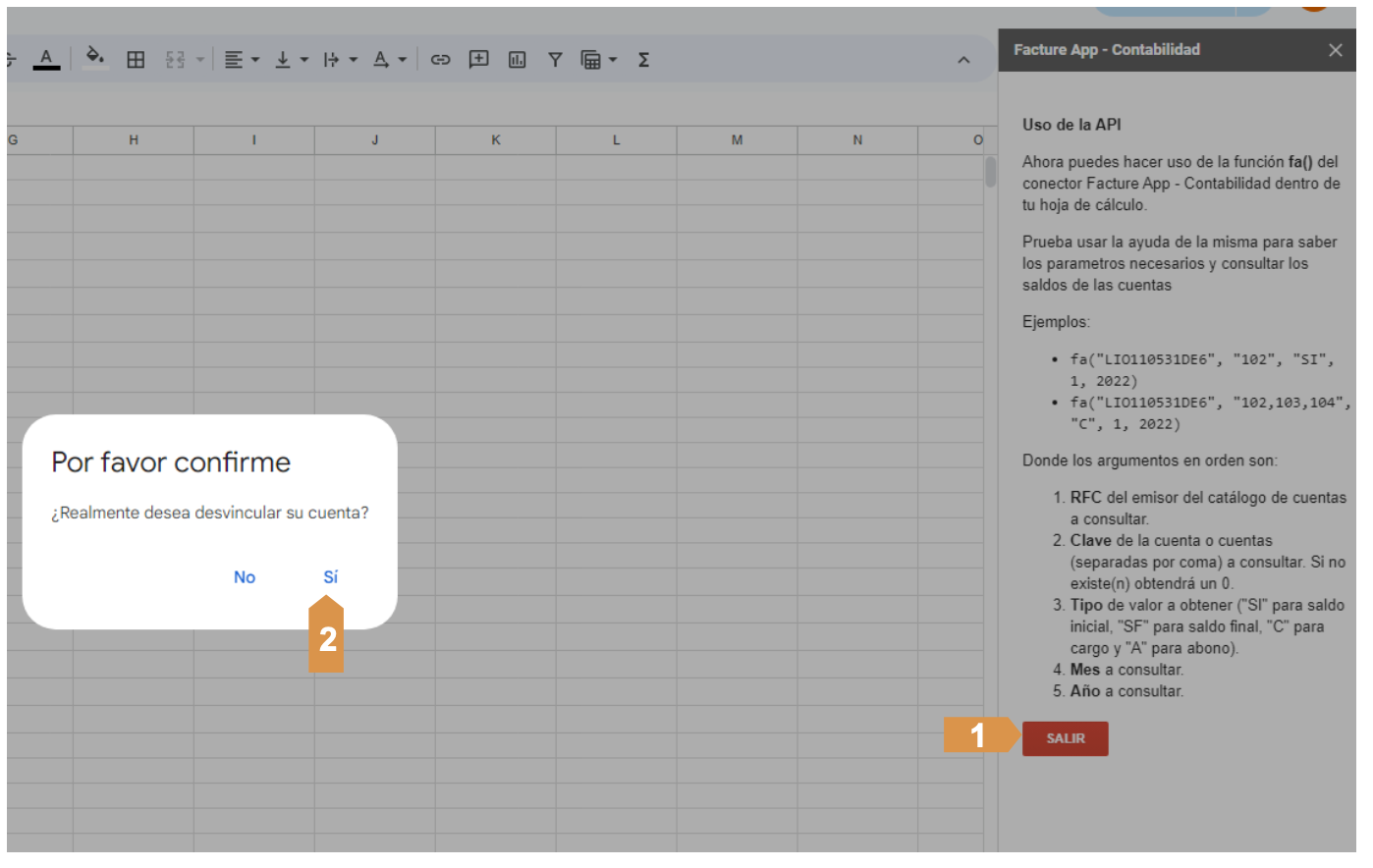
Task: Click the insert chart icon
Action: 517,60
